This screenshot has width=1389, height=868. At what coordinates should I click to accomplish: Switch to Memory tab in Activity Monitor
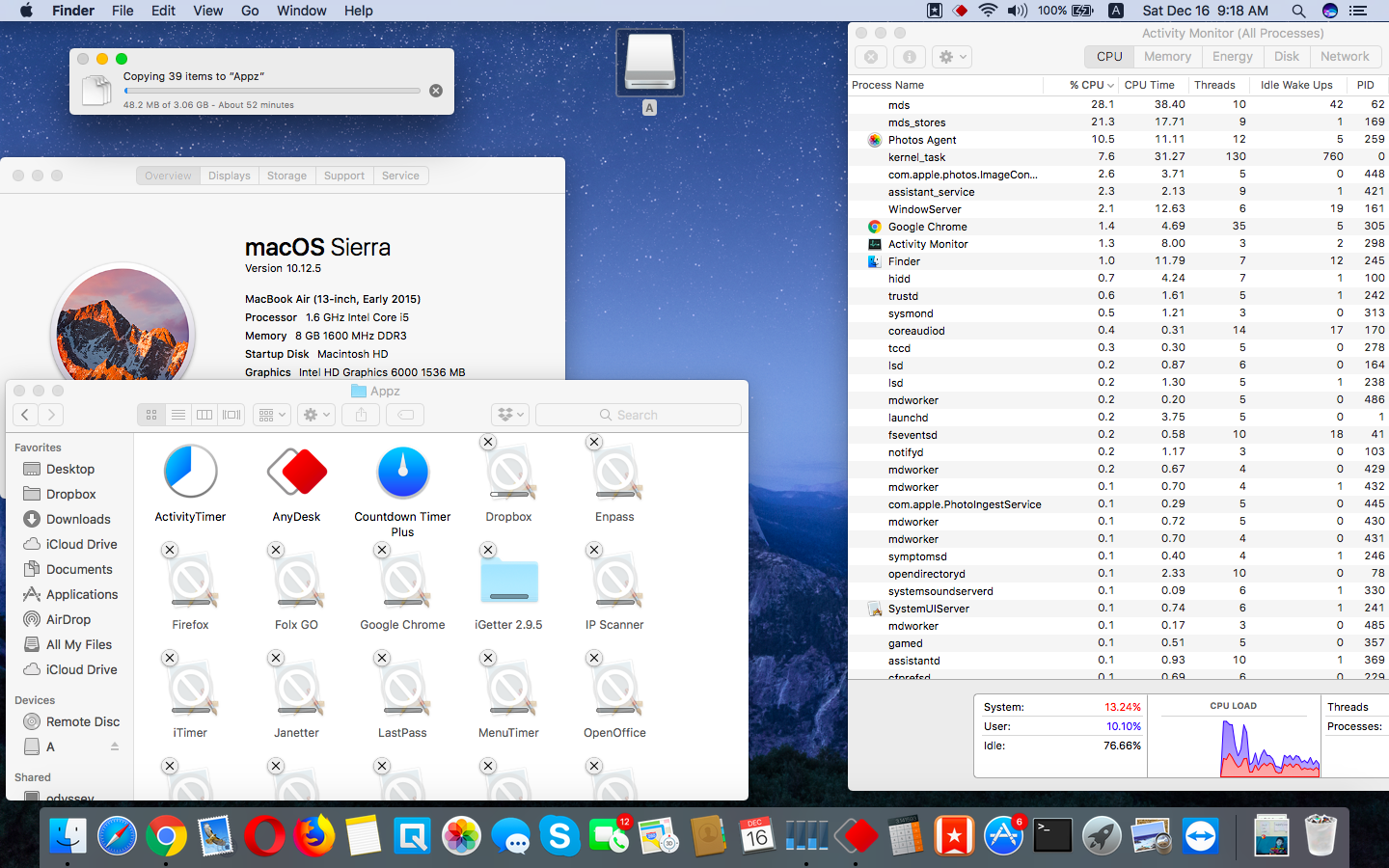point(1167,57)
